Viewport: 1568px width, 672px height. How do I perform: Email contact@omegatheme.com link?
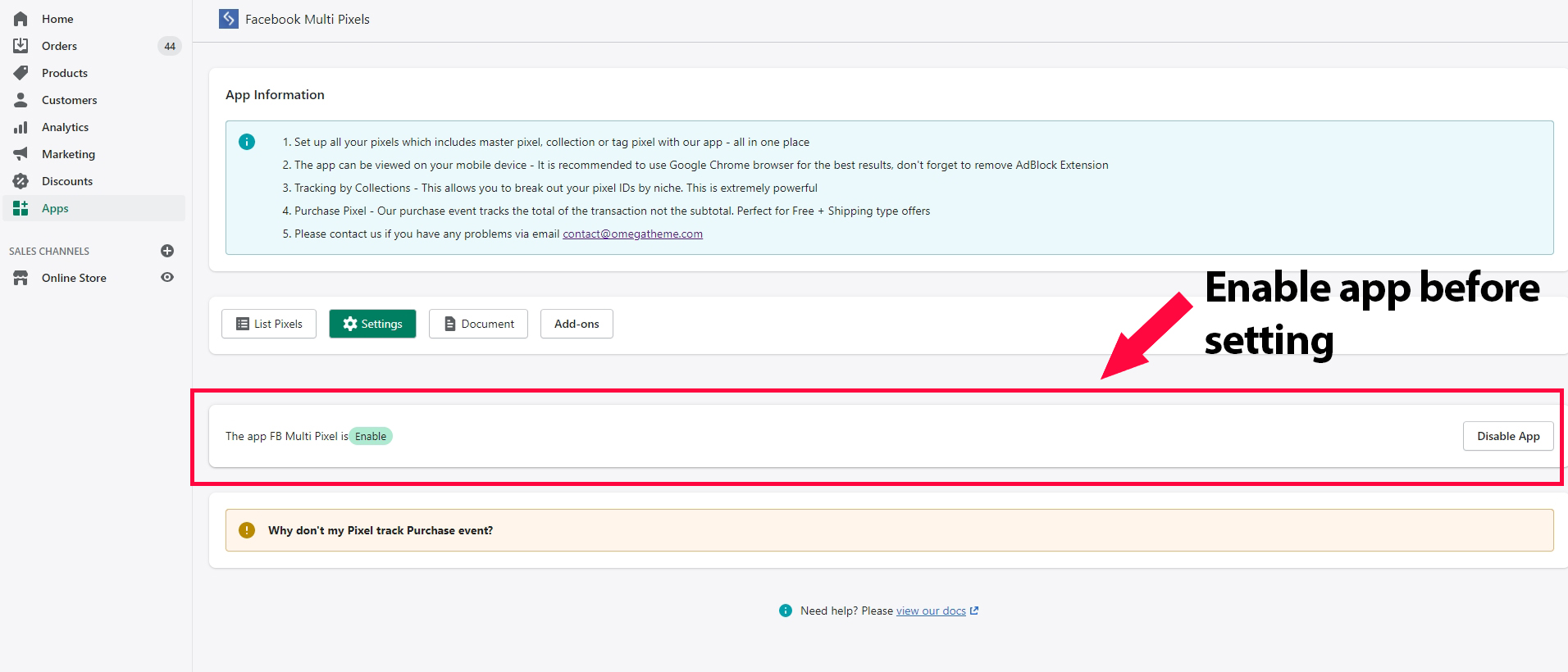[x=632, y=234]
